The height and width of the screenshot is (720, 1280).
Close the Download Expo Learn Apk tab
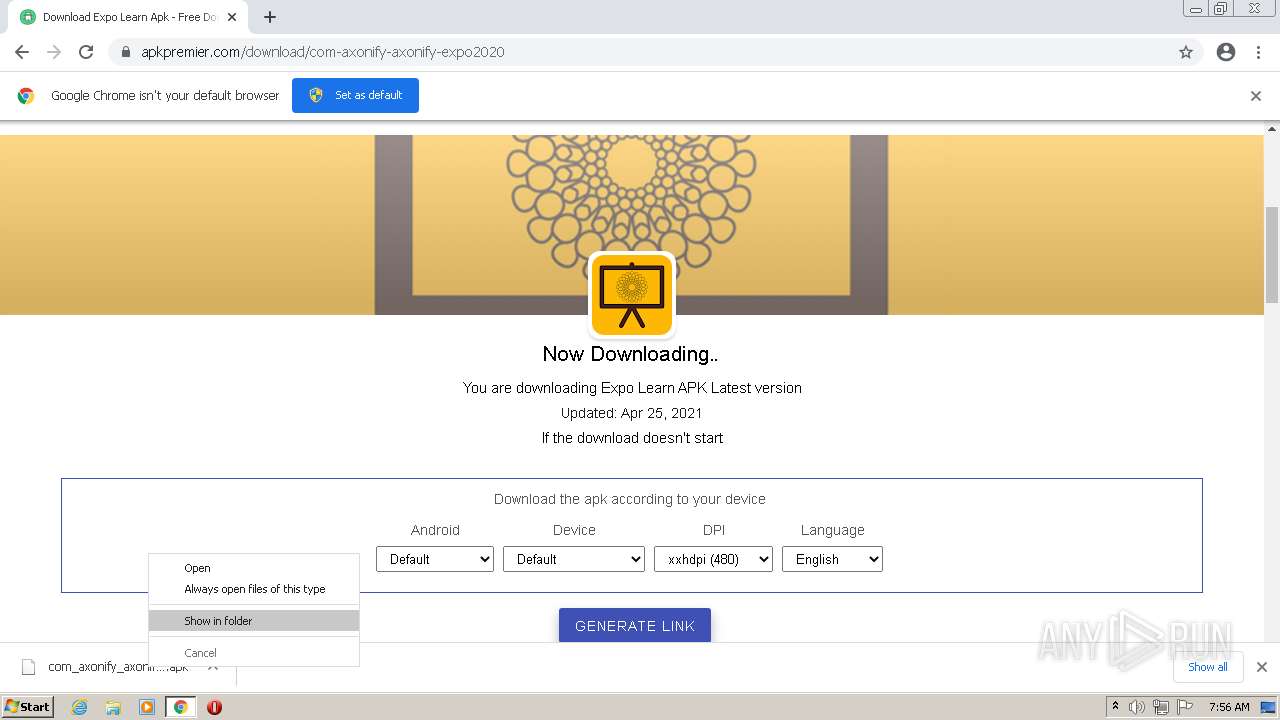coord(232,17)
